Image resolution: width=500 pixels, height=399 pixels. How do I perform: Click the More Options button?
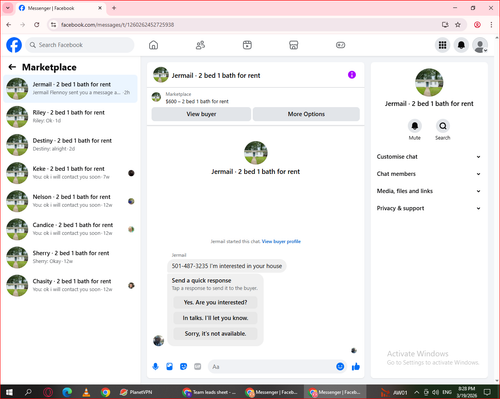tap(306, 114)
